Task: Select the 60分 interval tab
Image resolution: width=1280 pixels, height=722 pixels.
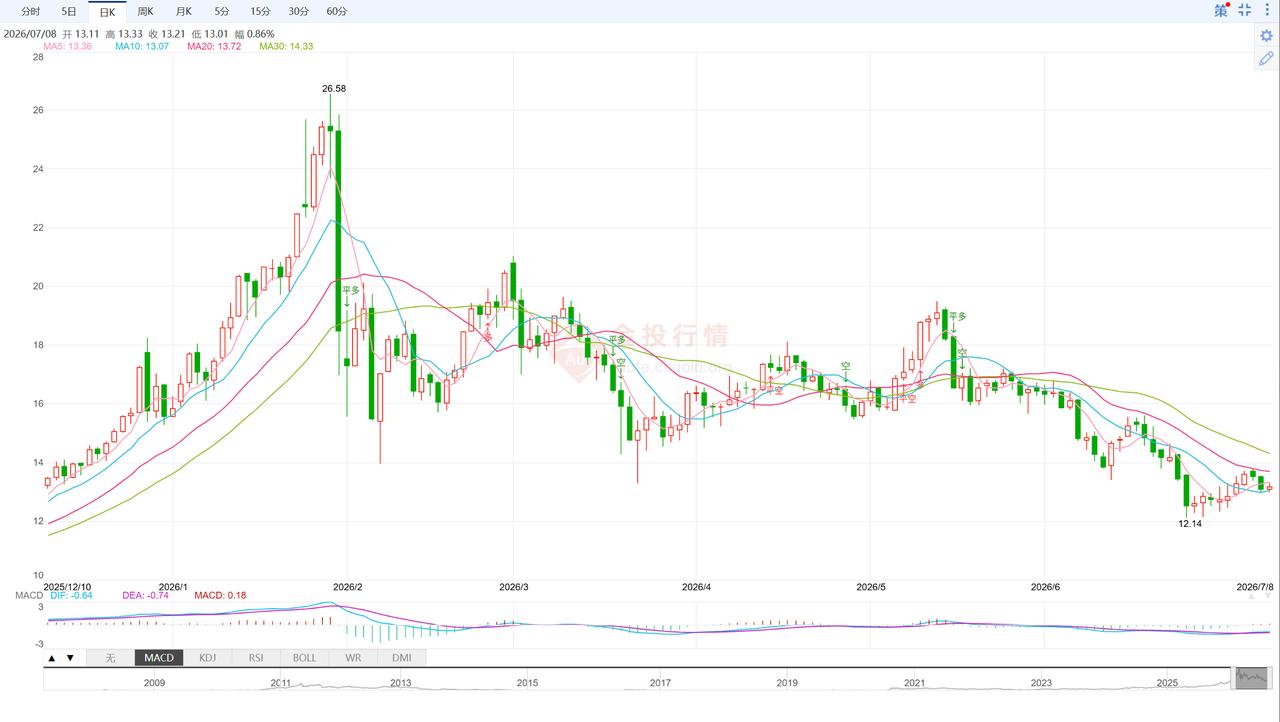Action: [337, 11]
